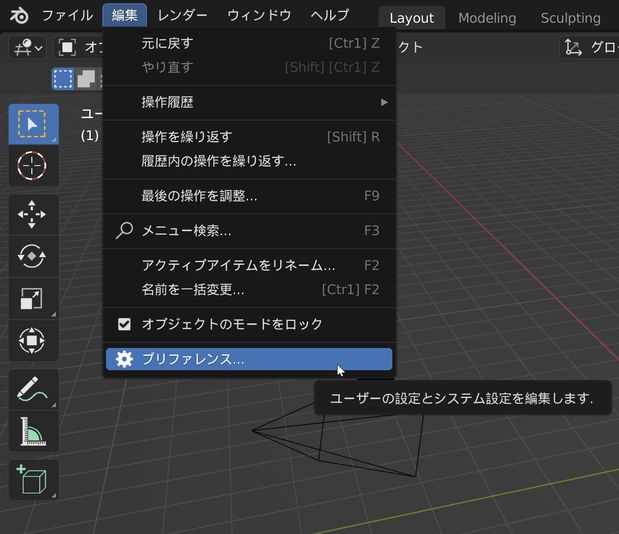Open the ファイル menu
Screen dimensions: 619x534
point(67,15)
